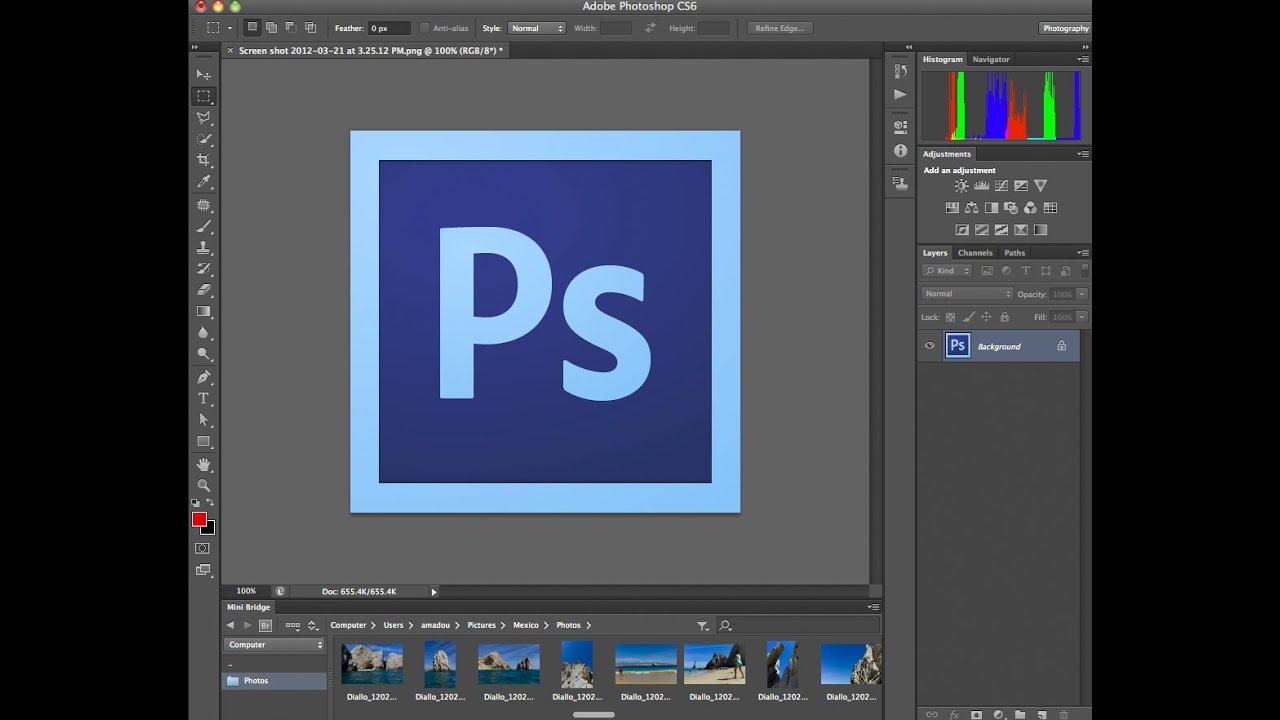Select the Healing Brush tool

coord(203,205)
